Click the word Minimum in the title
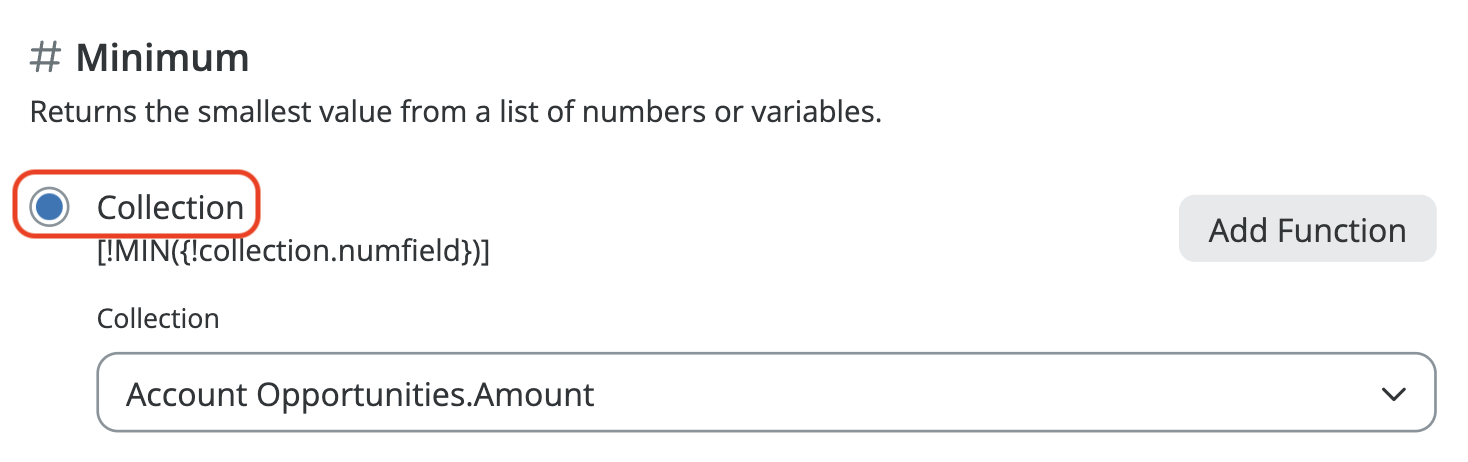1468x462 pixels. 162,59
